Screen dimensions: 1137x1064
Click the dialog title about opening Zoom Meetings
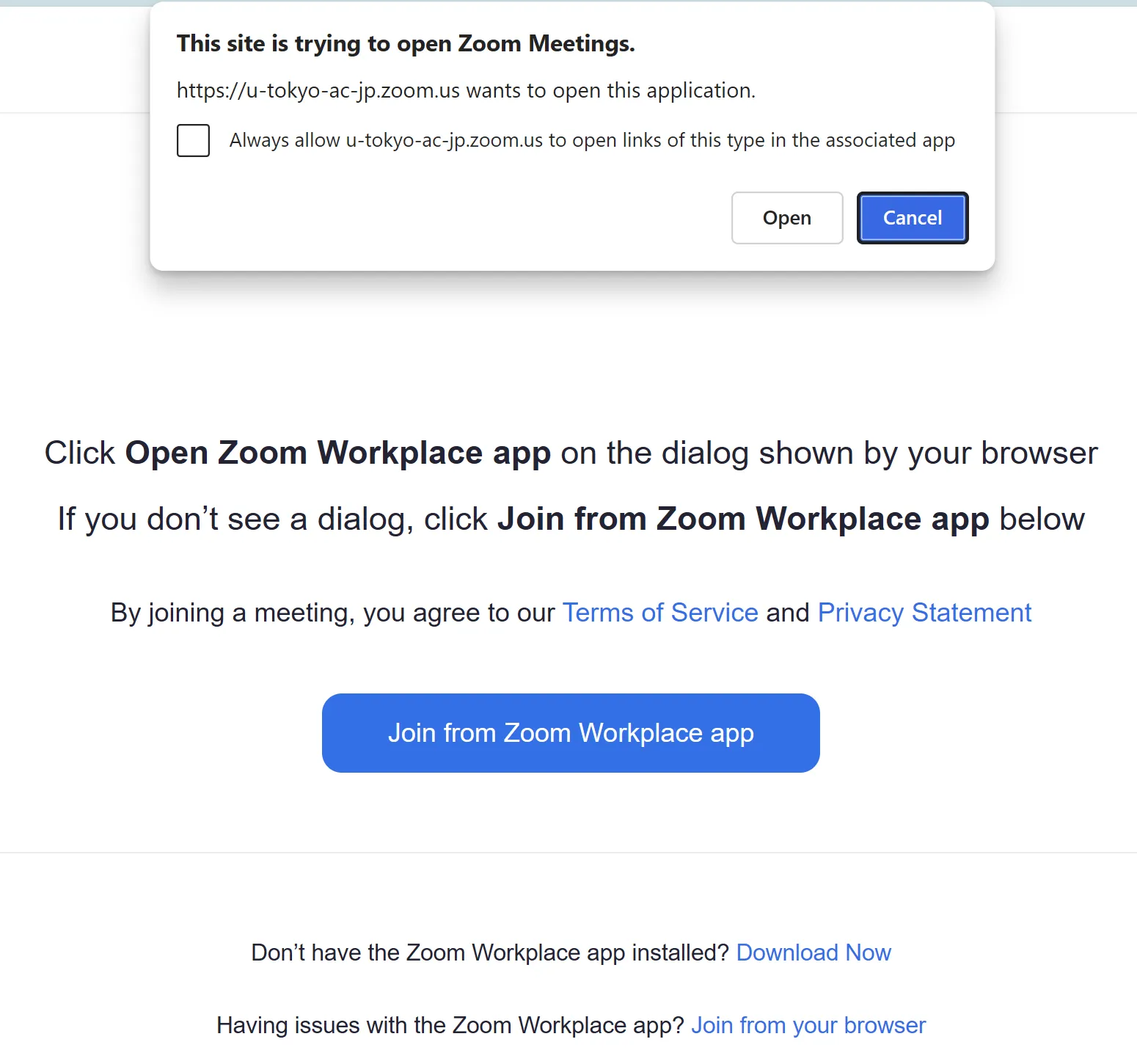click(406, 44)
